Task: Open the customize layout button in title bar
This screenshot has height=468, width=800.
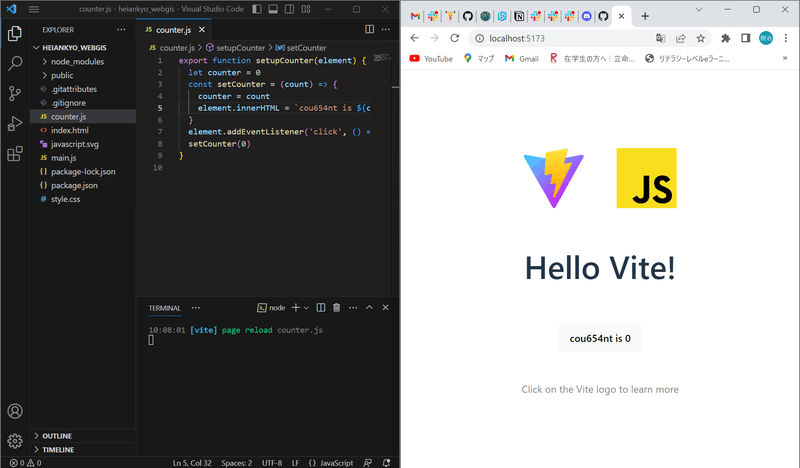Action: click(x=306, y=9)
